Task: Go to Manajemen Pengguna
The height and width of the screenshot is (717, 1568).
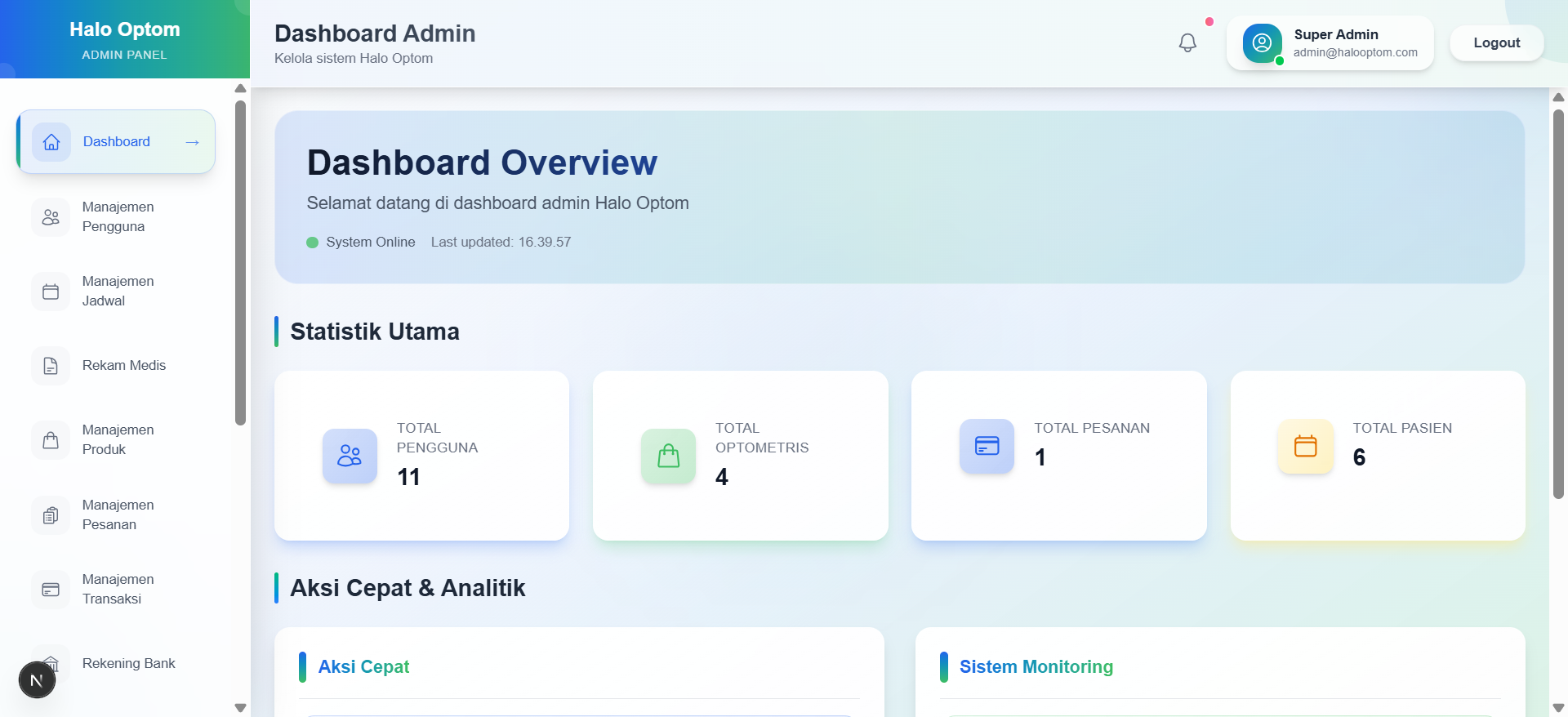Action: 116,217
